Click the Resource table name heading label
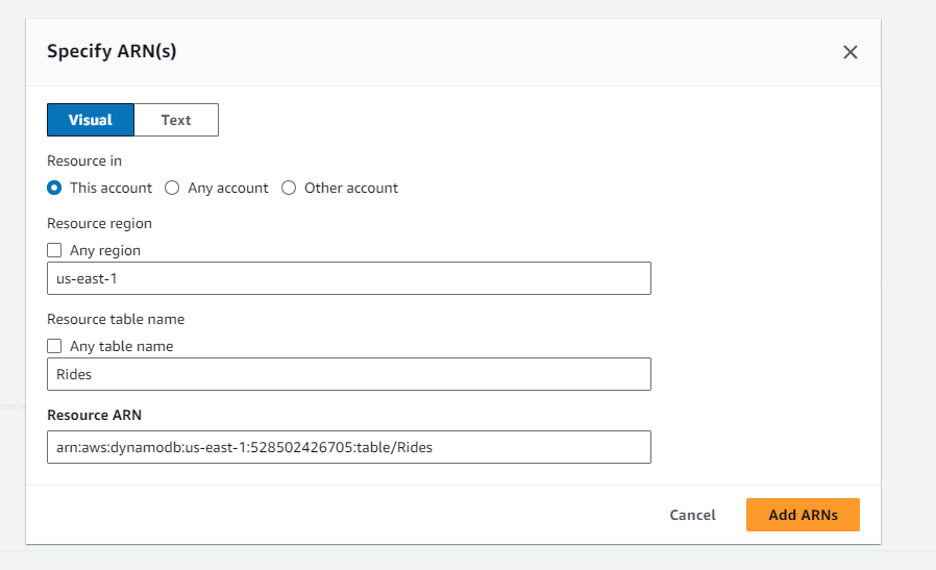The image size is (936, 570). click(116, 319)
